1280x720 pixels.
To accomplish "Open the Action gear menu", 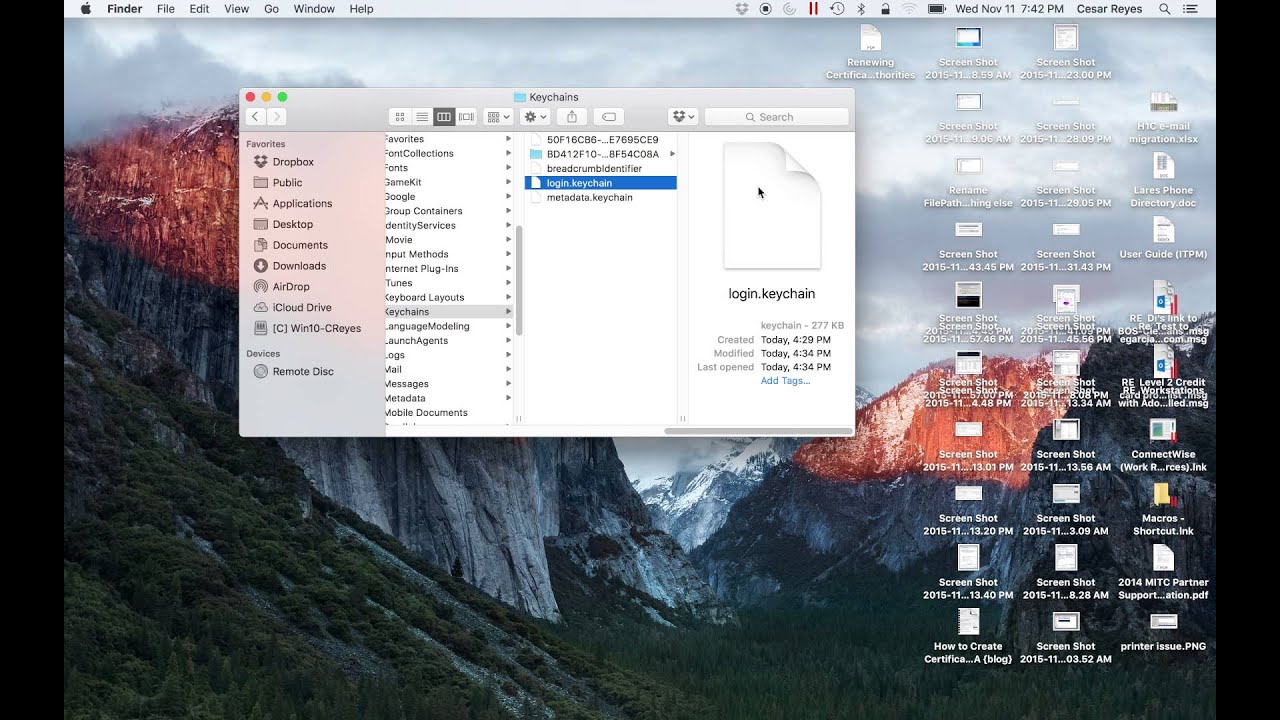I will [535, 117].
